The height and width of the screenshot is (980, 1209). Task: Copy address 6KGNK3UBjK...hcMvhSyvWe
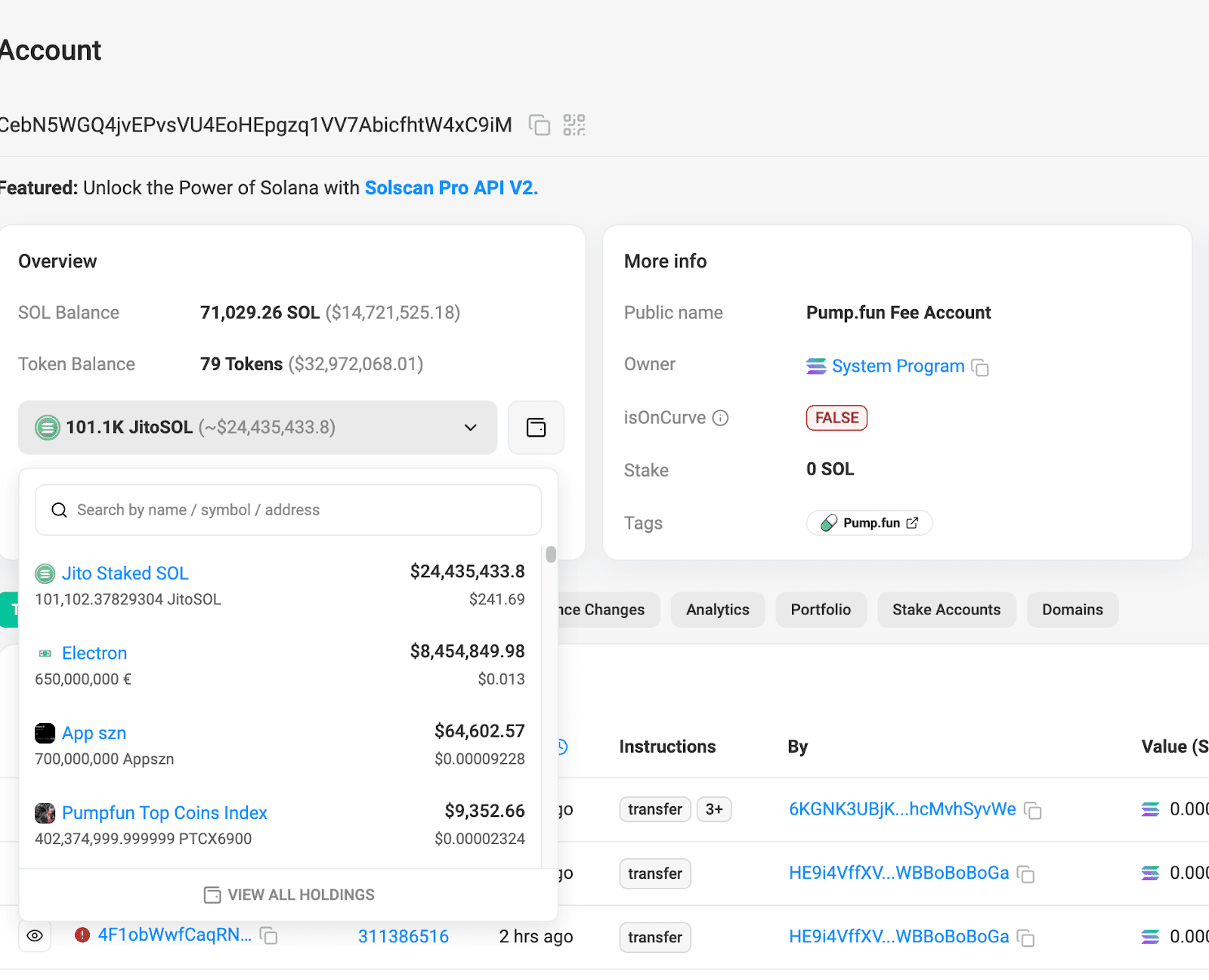point(1033,811)
